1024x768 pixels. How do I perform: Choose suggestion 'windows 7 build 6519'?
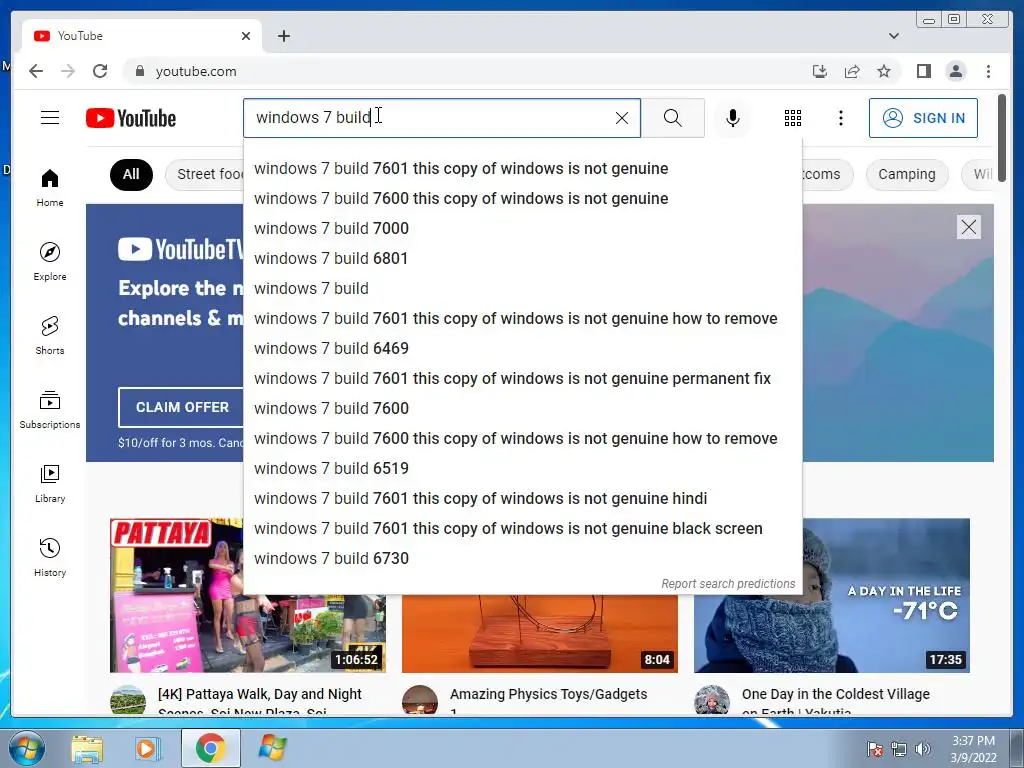click(x=522, y=468)
